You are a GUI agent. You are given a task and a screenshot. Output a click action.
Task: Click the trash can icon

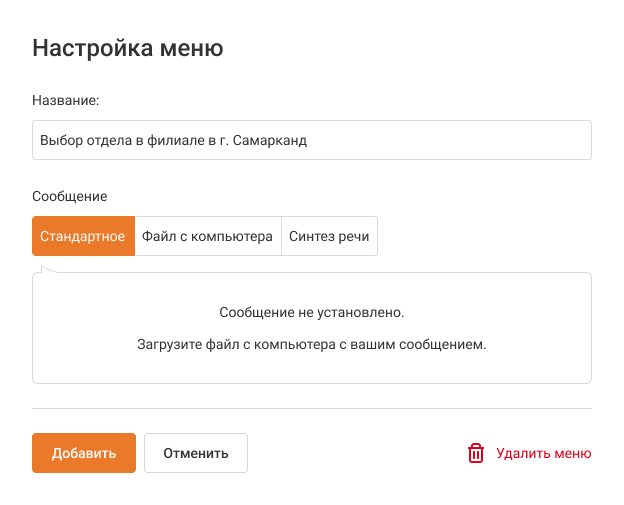click(476, 453)
